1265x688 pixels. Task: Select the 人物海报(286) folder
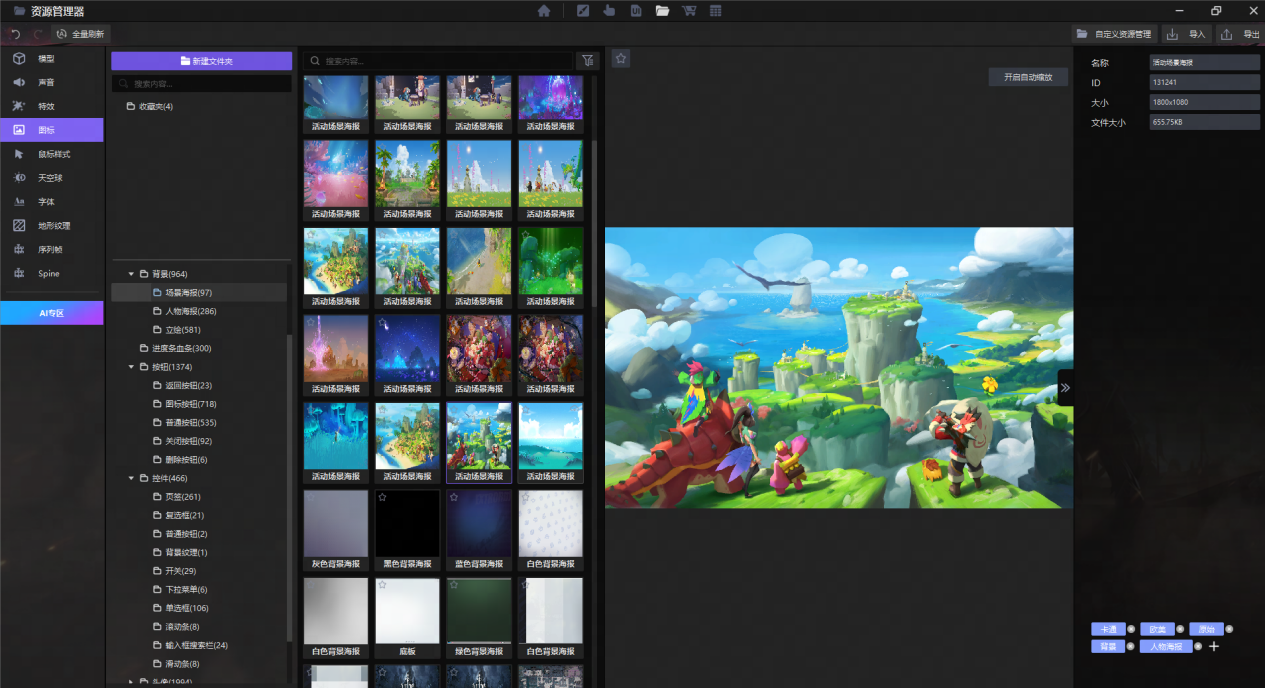[x=190, y=311]
